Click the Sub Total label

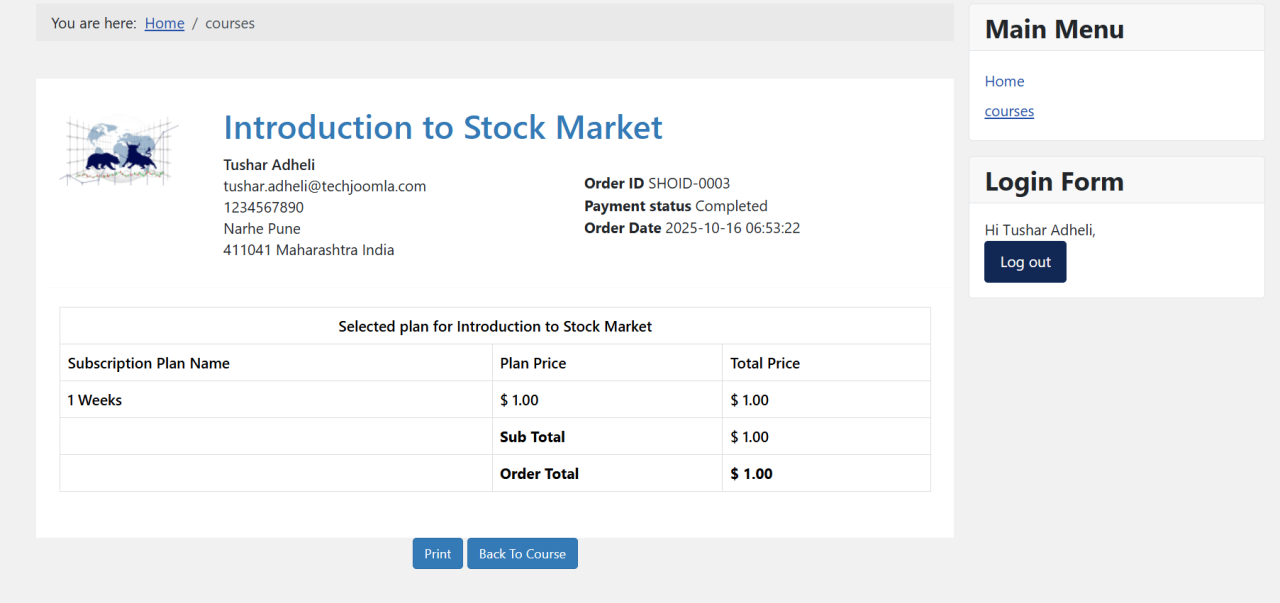pos(532,437)
